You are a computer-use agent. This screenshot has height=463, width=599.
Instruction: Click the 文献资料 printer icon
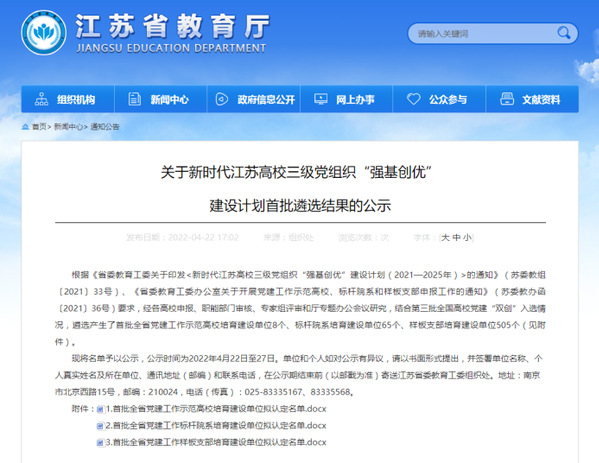[507, 99]
